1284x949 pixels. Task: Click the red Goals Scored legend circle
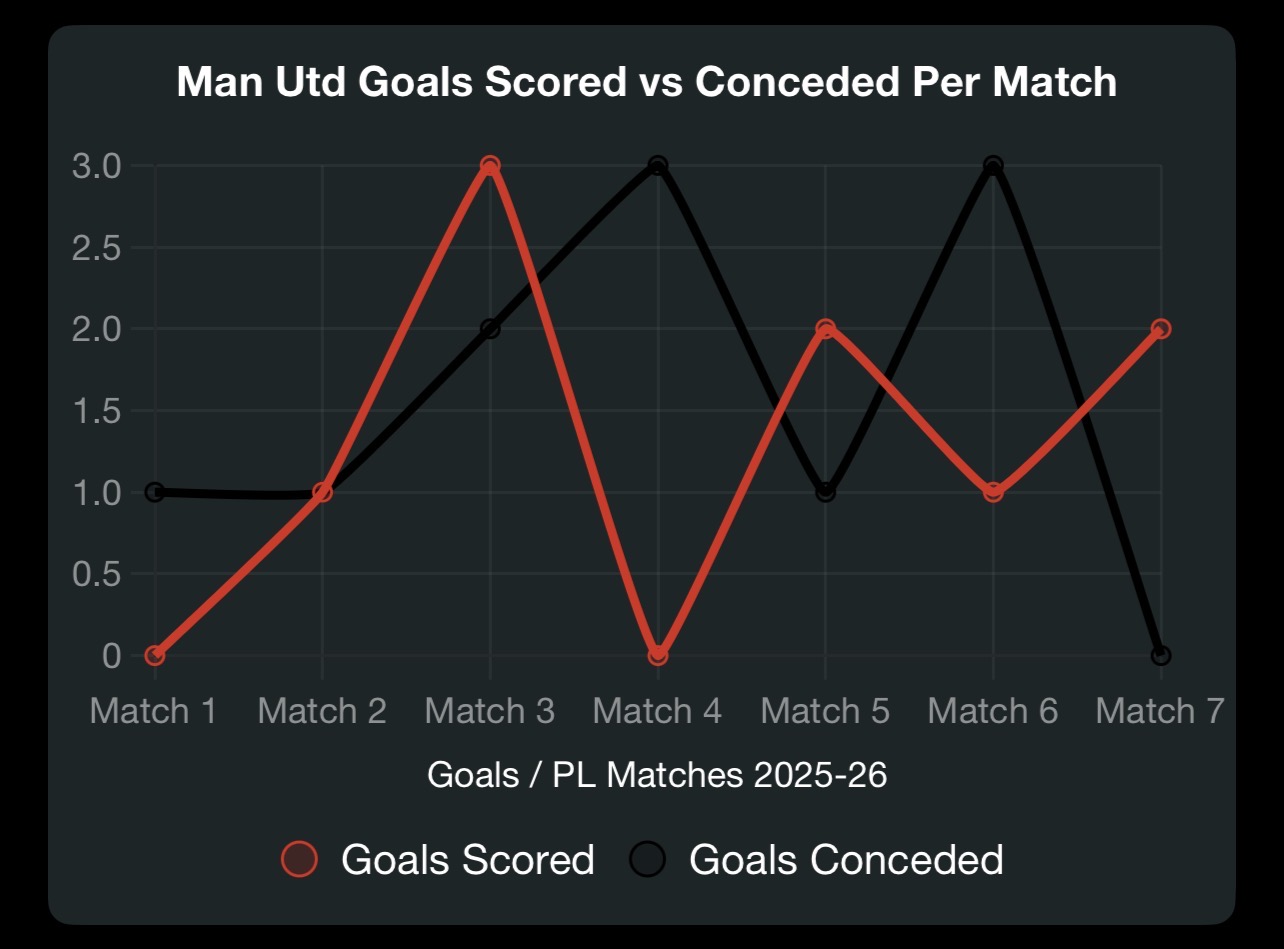(x=299, y=859)
